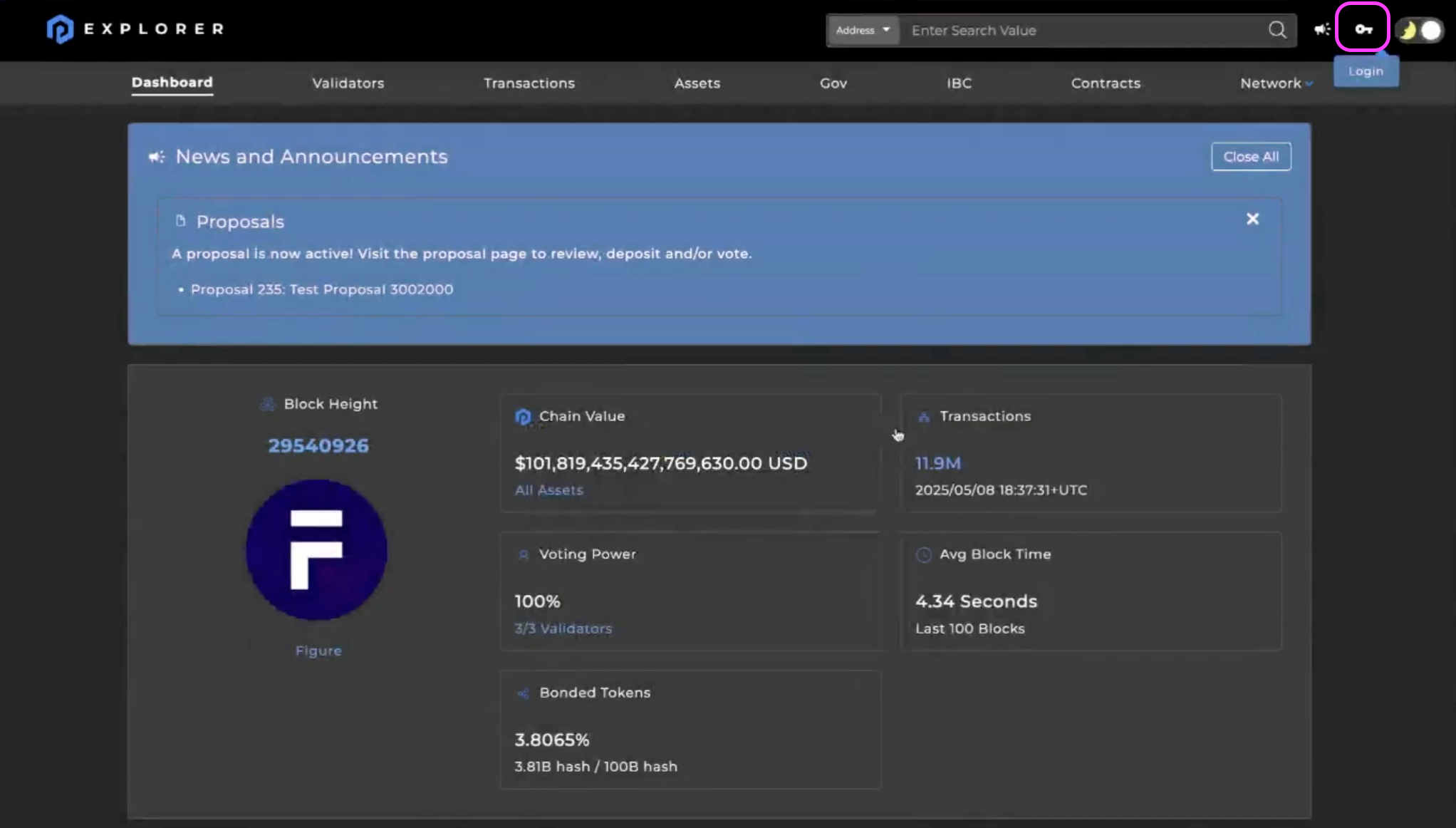Viewport: 1456px width, 828px height.
Task: Click the key Login icon
Action: coord(1363,29)
